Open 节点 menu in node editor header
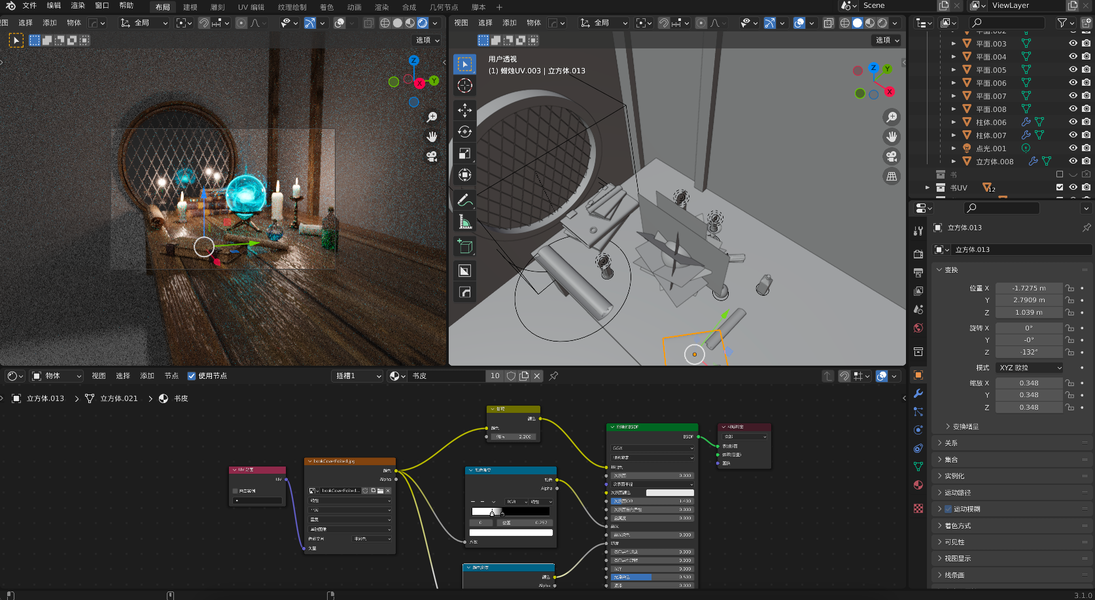 [x=171, y=376]
